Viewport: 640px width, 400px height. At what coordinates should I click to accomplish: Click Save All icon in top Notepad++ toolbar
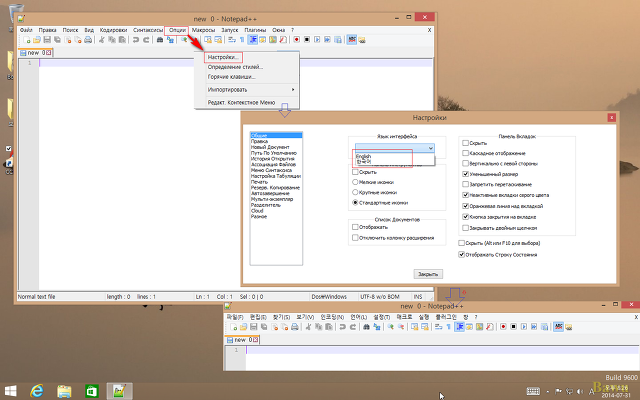(x=57, y=40)
